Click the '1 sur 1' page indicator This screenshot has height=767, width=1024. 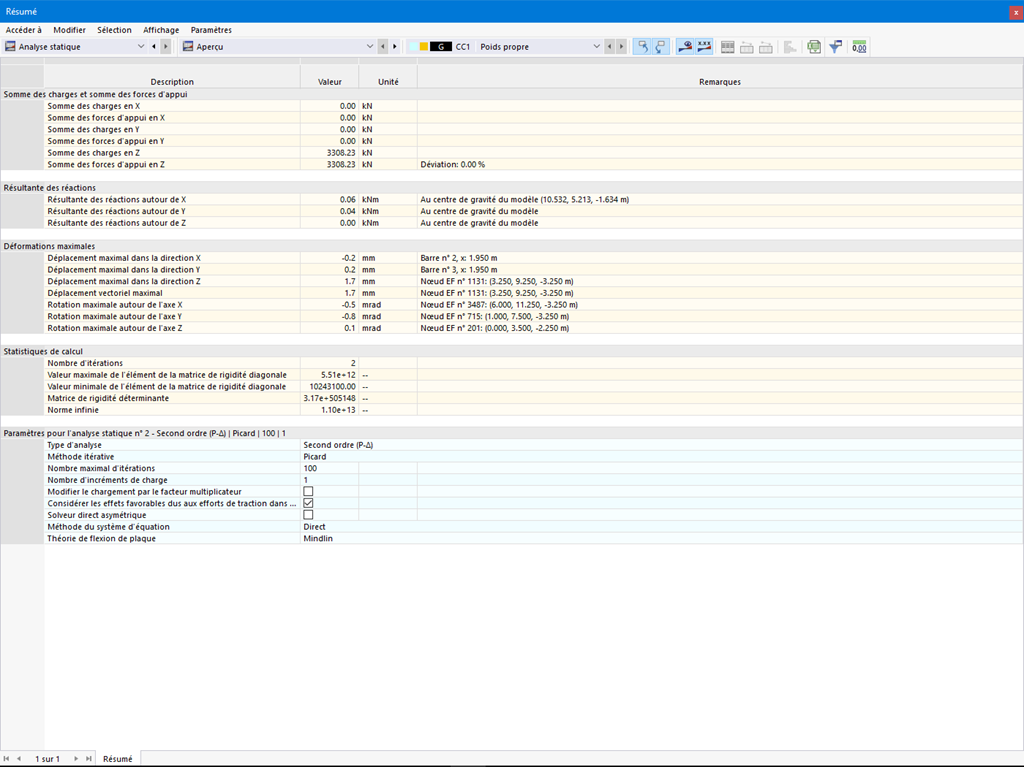point(47,759)
